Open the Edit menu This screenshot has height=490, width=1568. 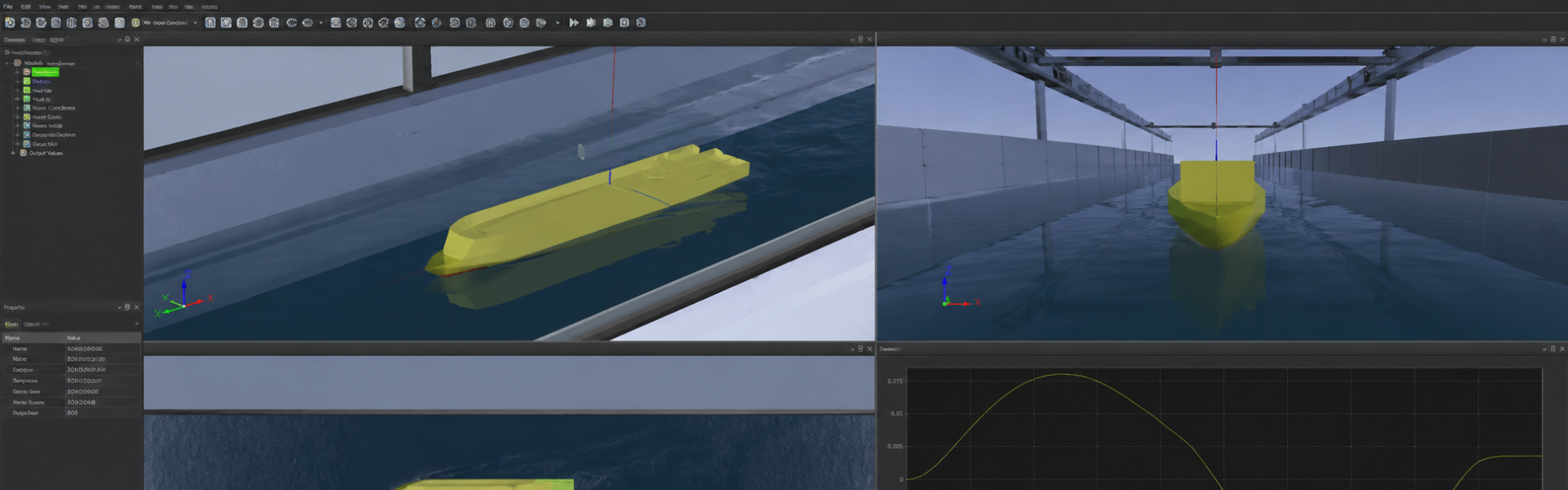tap(26, 7)
